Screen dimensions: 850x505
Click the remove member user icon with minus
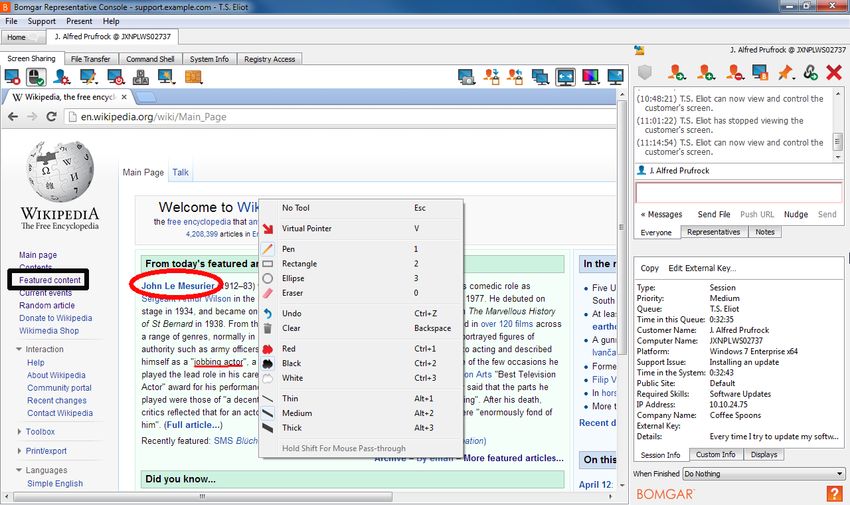(x=735, y=72)
